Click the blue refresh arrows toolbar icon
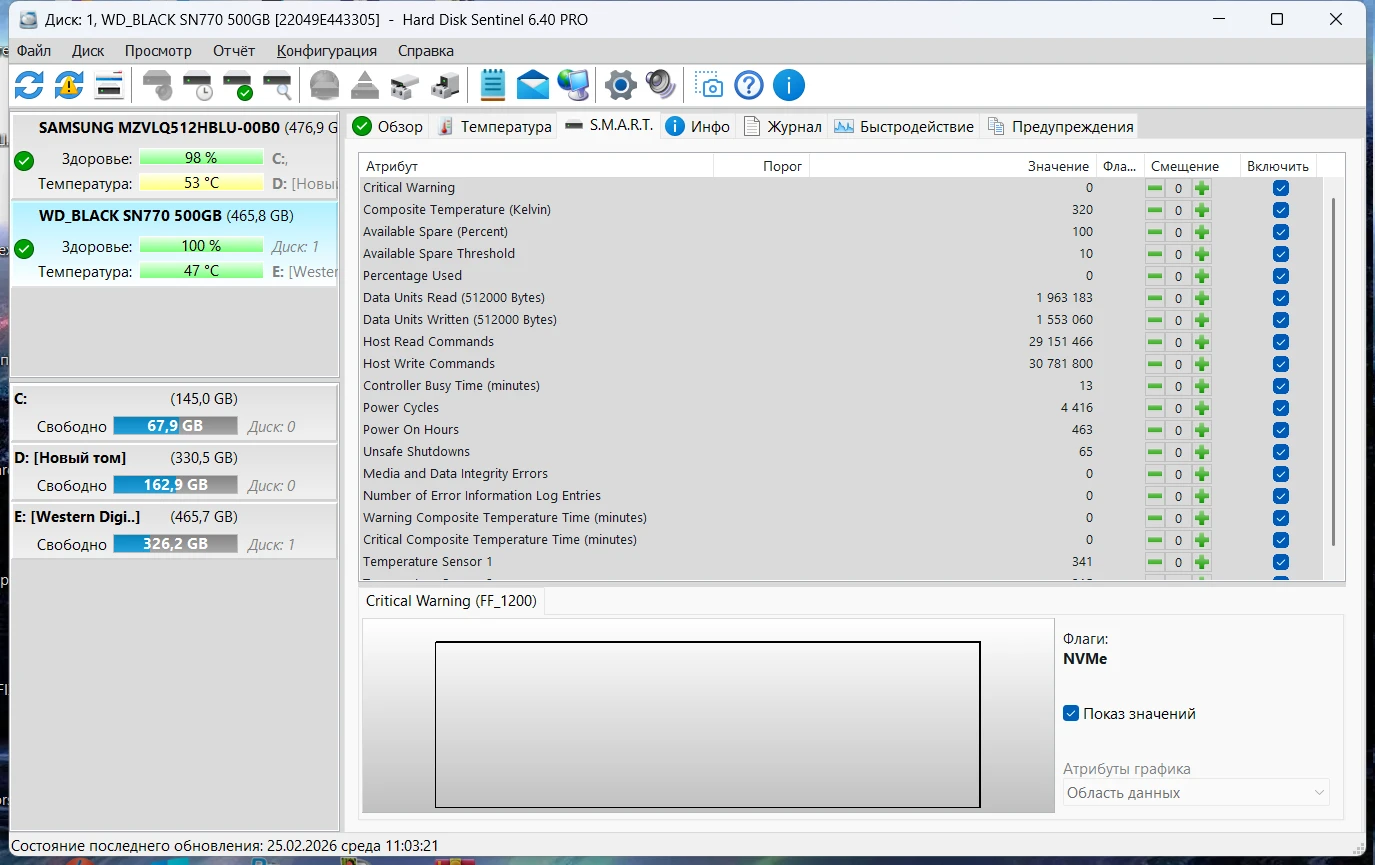1375x865 pixels. click(x=29, y=85)
